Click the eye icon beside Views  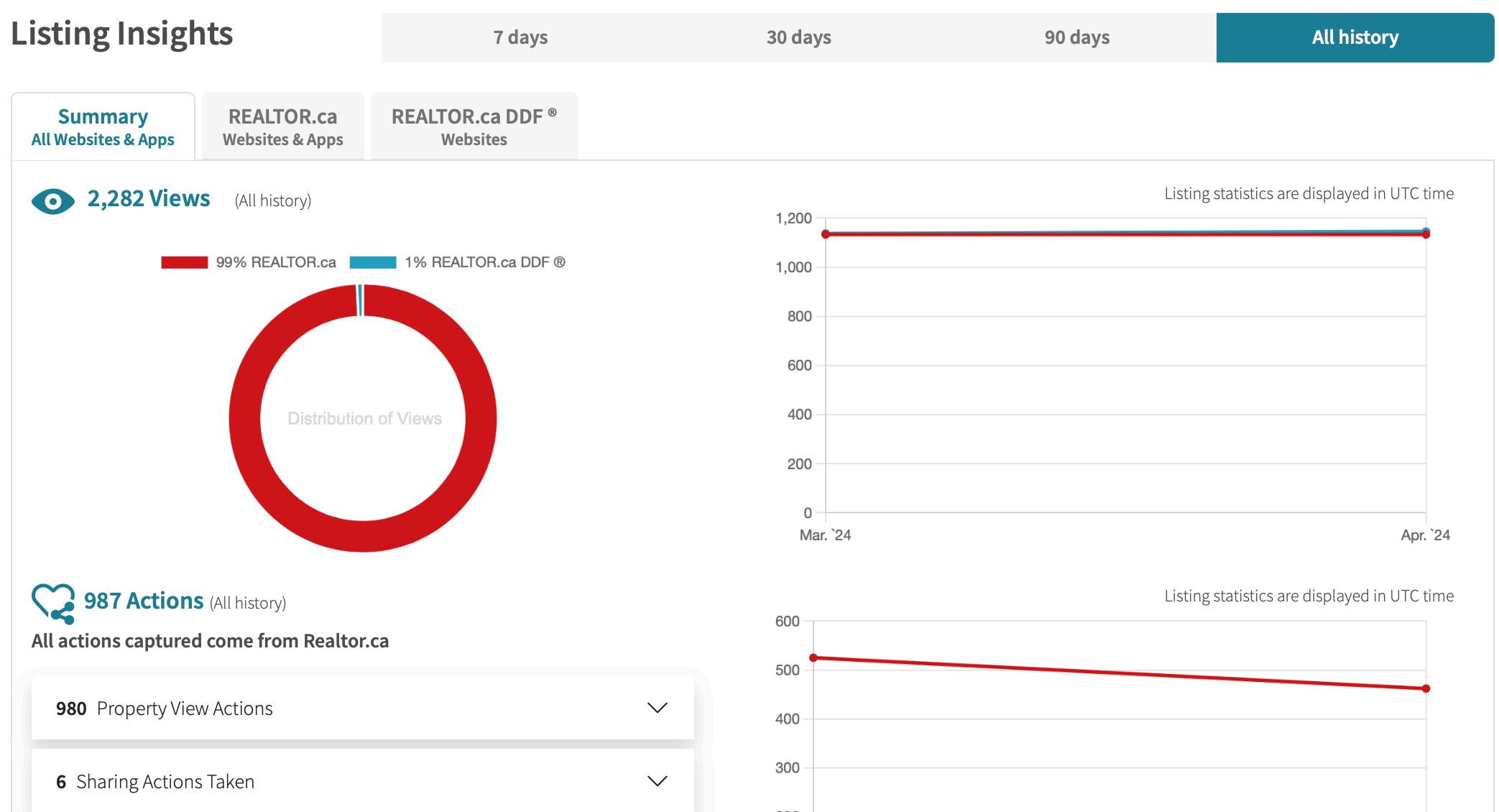[52, 201]
